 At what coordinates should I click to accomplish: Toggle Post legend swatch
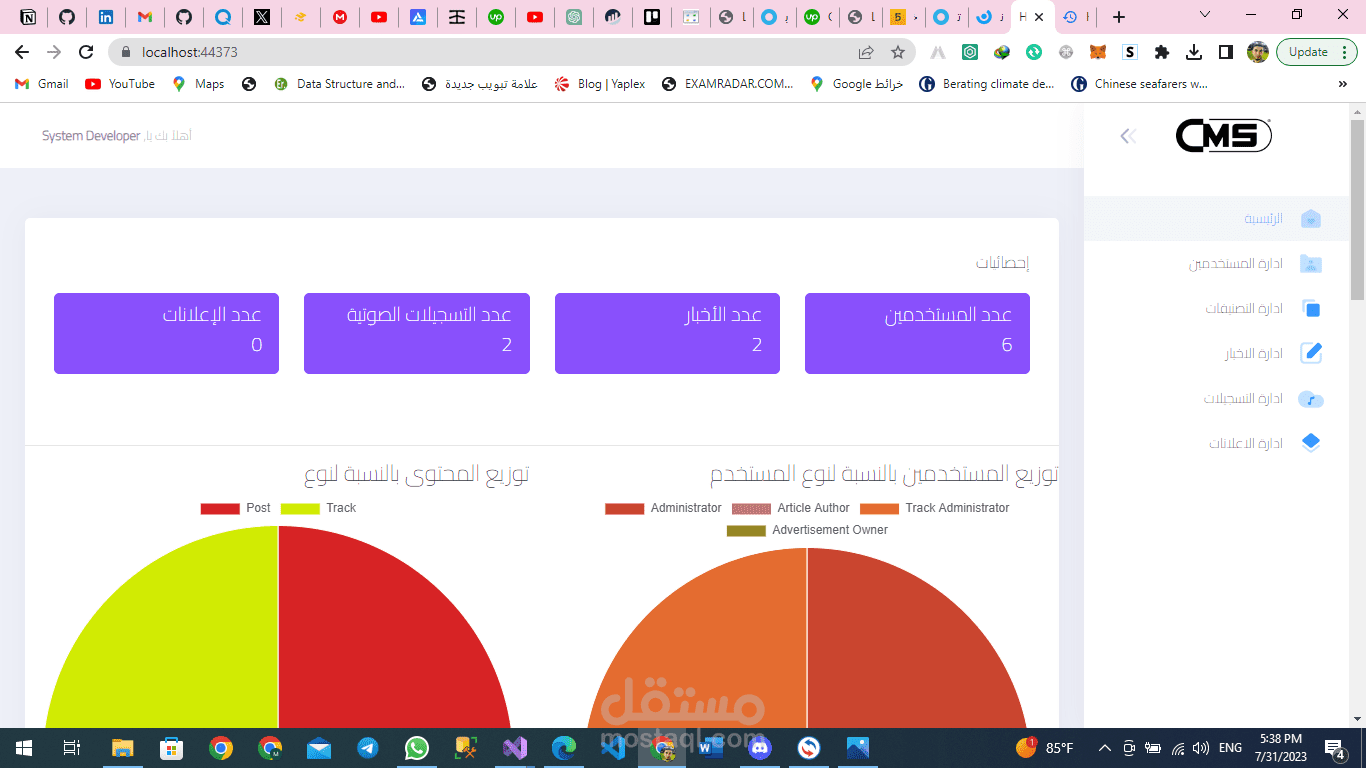[220, 508]
